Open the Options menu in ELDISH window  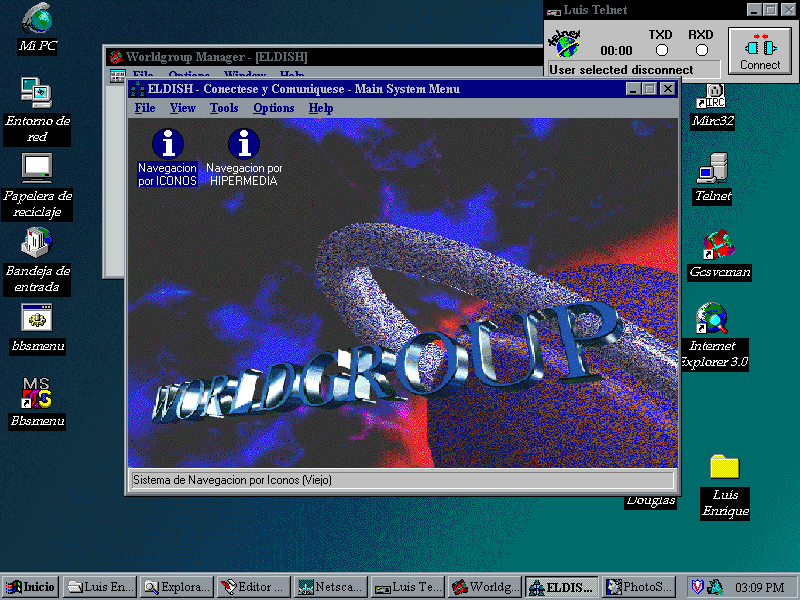point(273,108)
